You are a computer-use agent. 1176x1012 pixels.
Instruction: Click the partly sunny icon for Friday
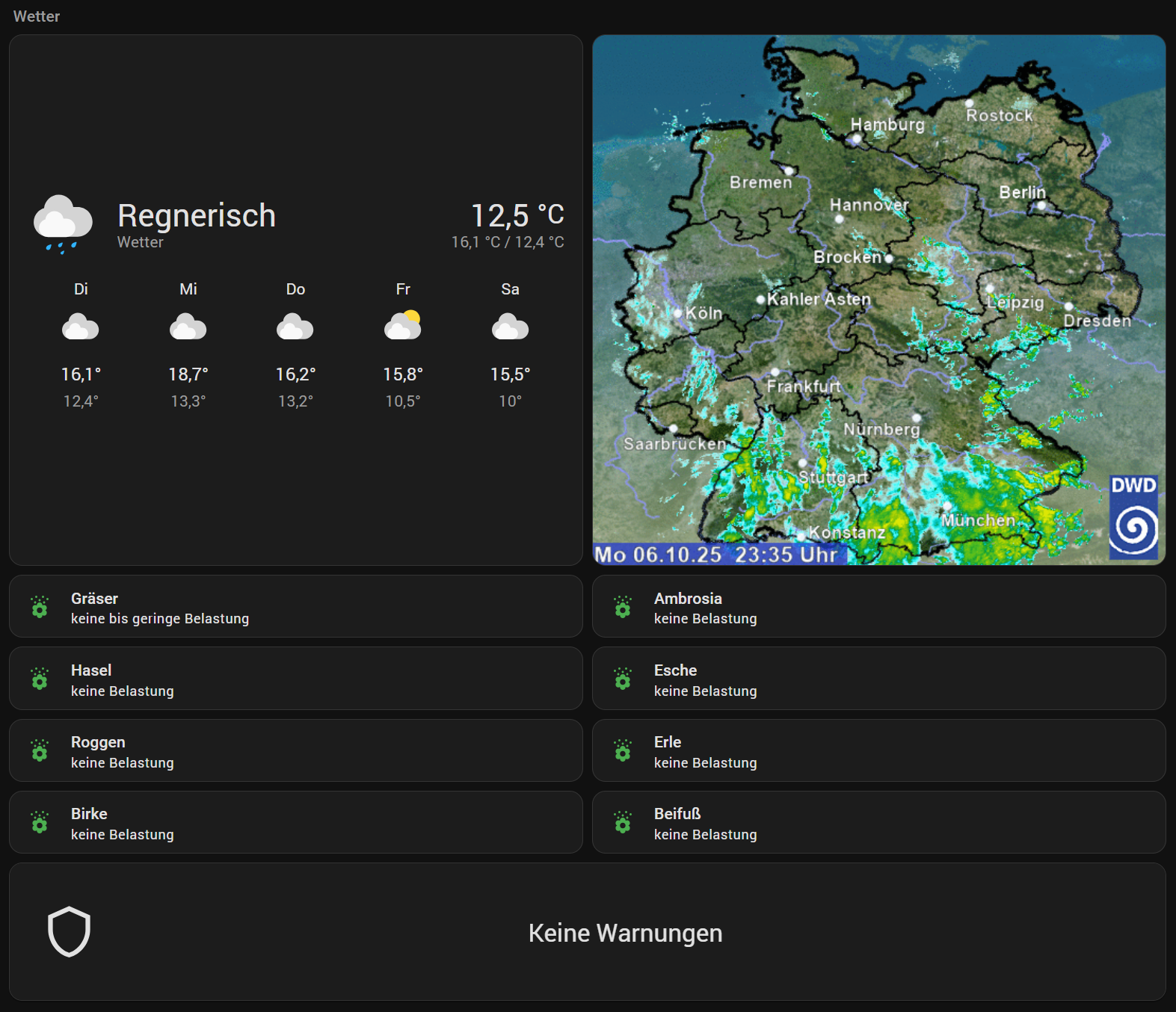(x=403, y=326)
